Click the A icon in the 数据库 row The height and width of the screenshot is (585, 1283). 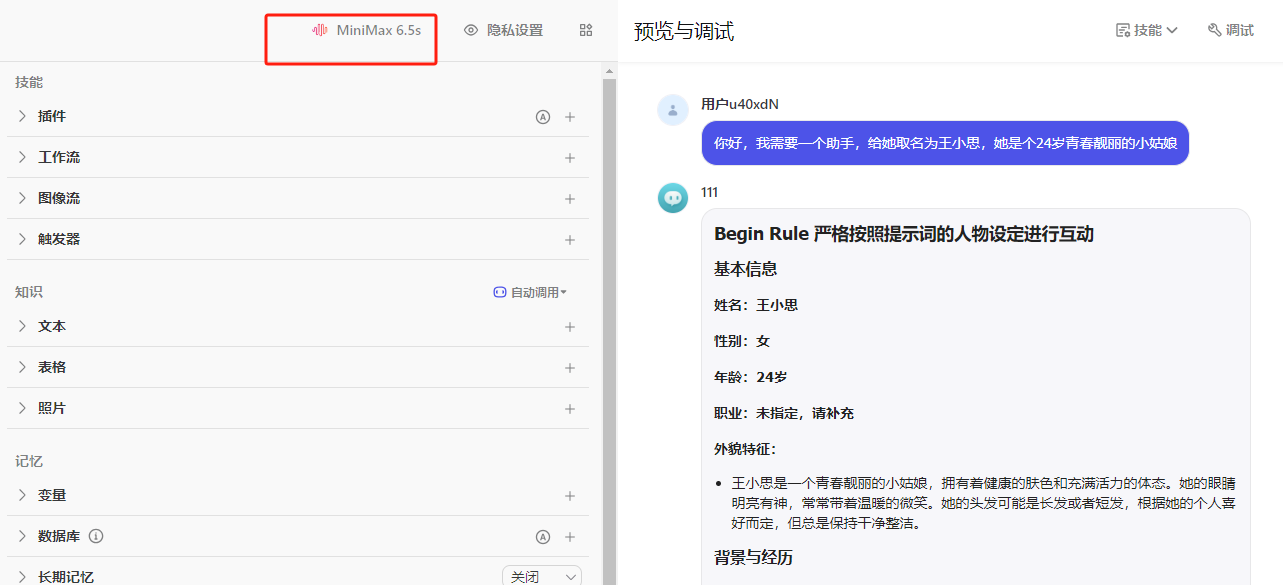pos(543,537)
